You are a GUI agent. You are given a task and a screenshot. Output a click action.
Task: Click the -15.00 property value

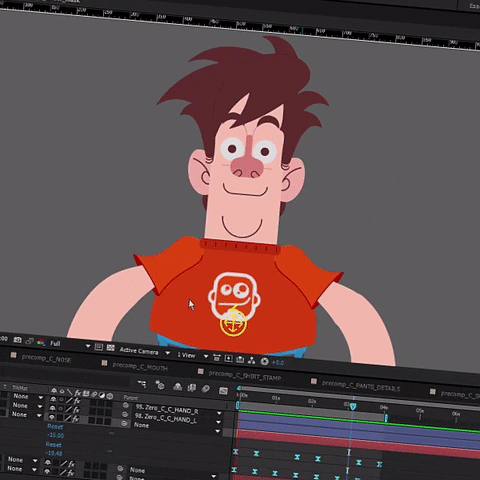pyautogui.click(x=55, y=435)
